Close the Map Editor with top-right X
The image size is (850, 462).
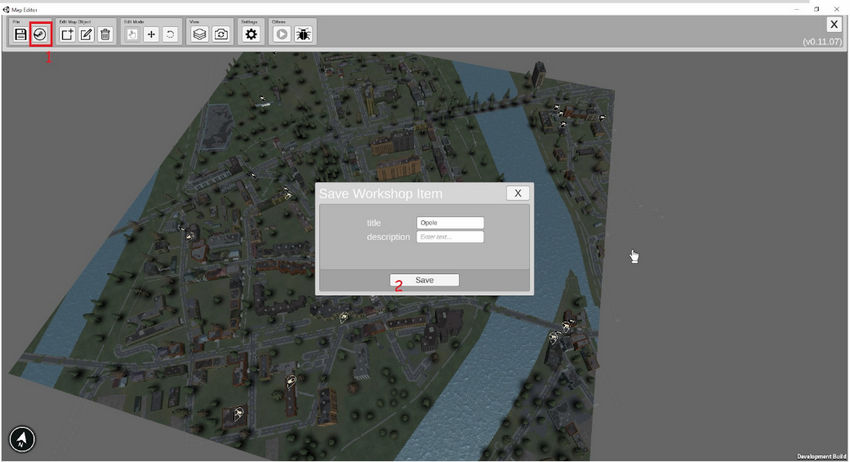(833, 25)
